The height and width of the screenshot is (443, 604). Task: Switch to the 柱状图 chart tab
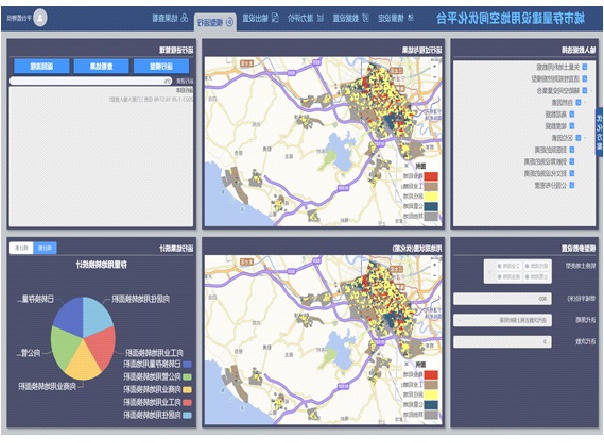(x=21, y=248)
